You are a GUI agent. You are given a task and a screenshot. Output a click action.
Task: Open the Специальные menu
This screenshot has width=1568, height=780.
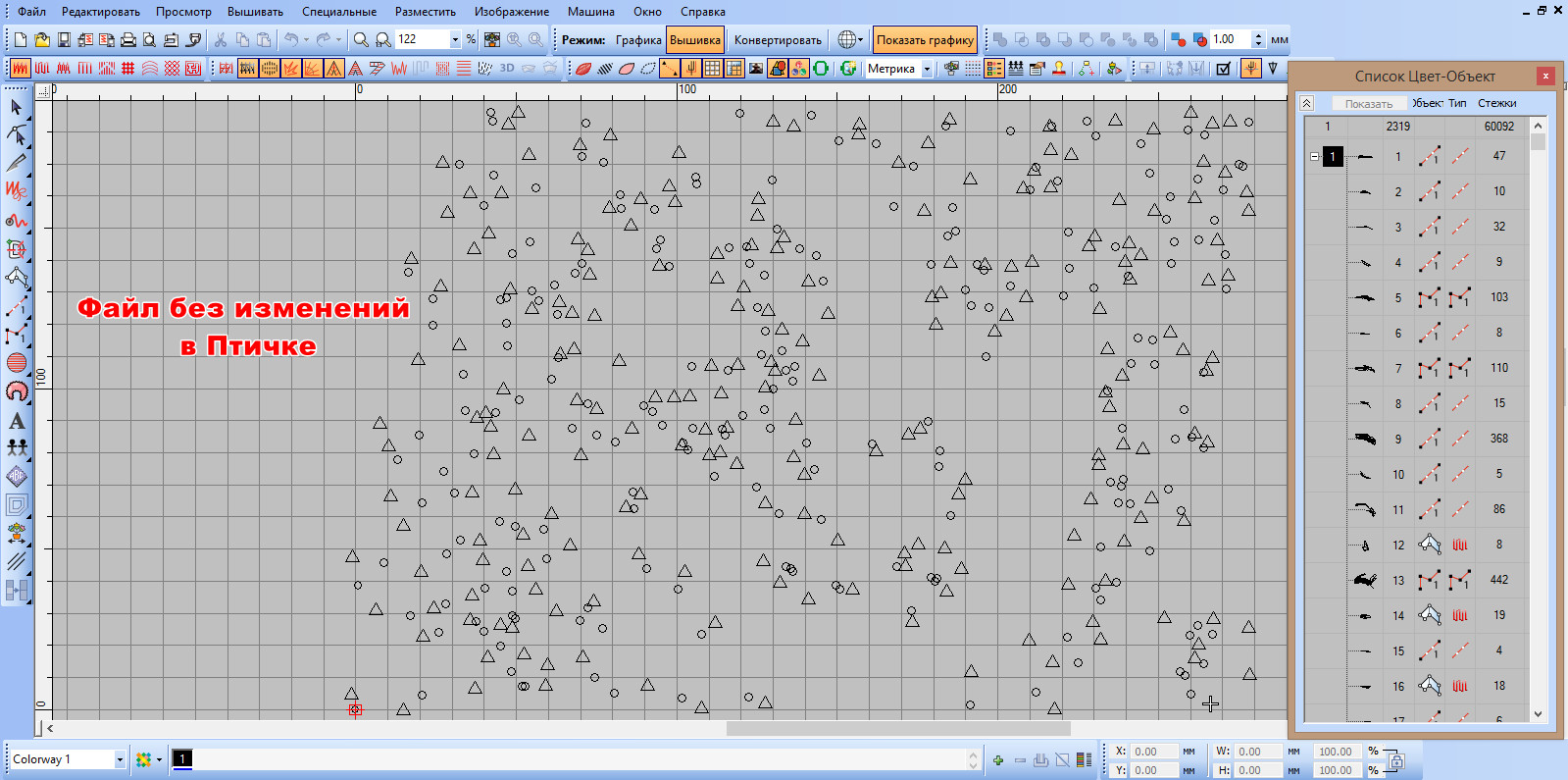pos(339,12)
